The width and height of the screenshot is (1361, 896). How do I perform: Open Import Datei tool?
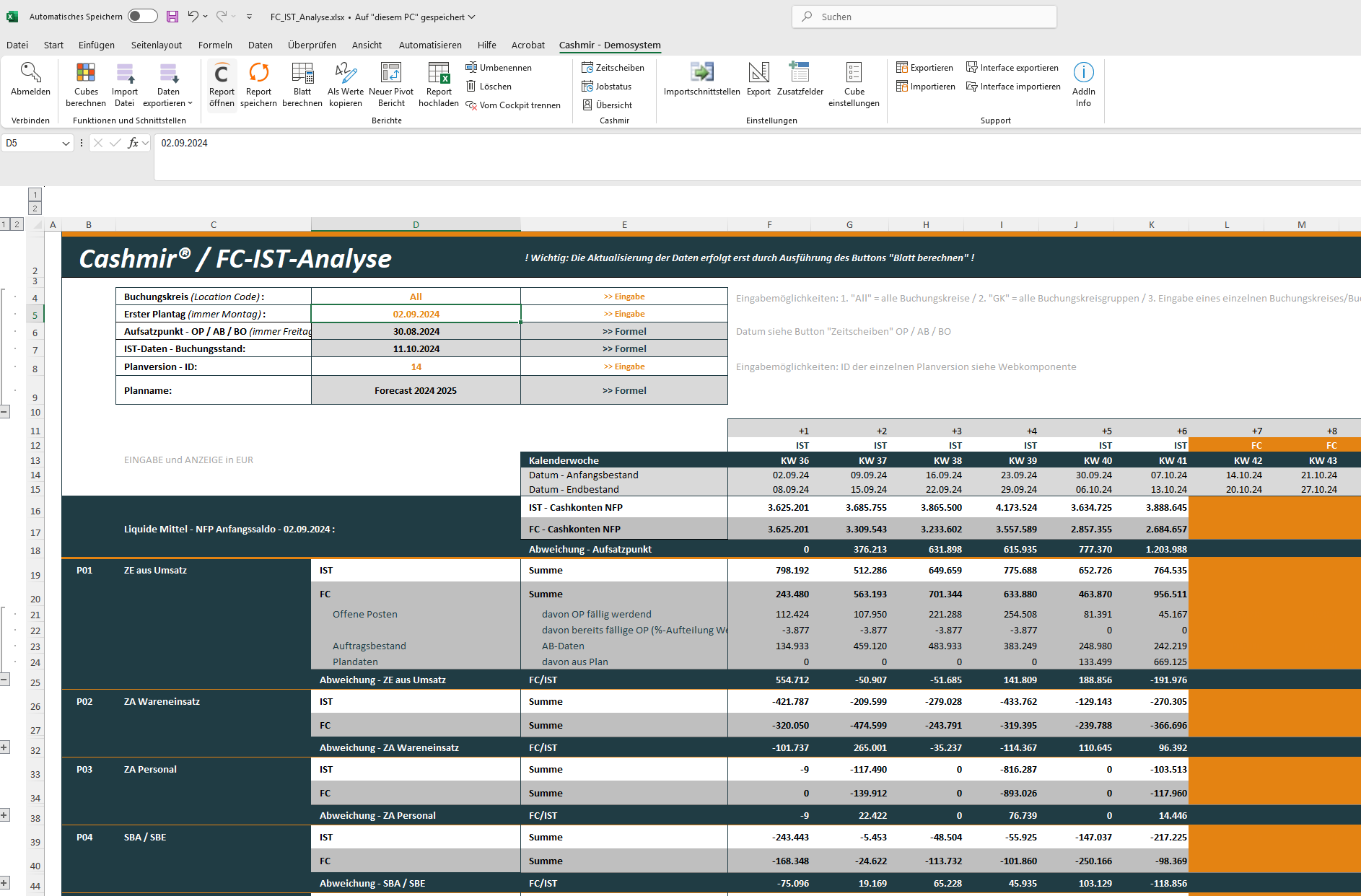click(125, 84)
